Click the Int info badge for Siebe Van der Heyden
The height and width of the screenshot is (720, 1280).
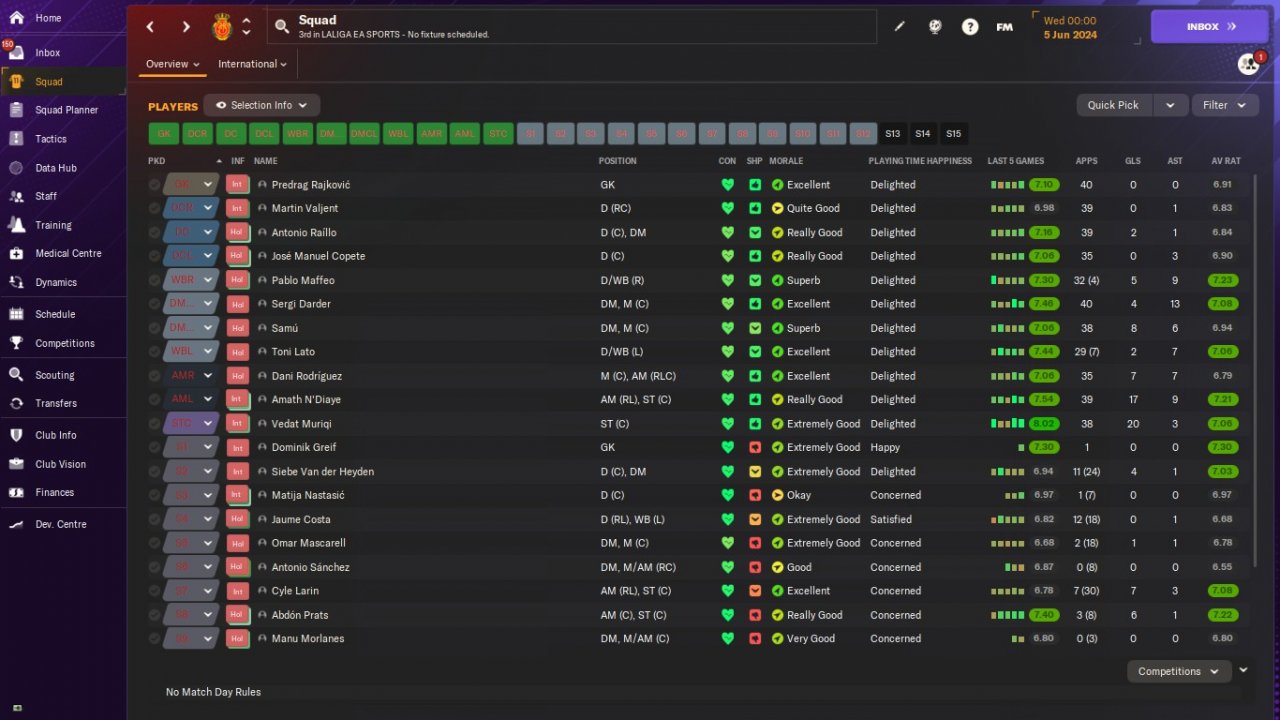(237, 472)
